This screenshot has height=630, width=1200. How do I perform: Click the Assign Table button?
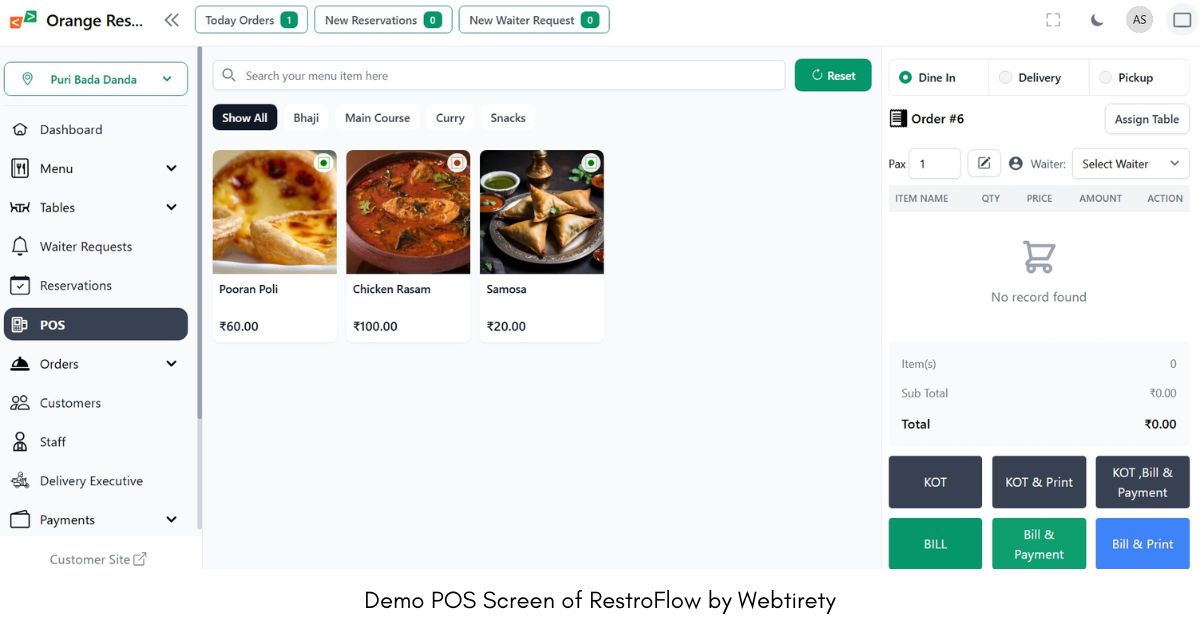[1146, 119]
